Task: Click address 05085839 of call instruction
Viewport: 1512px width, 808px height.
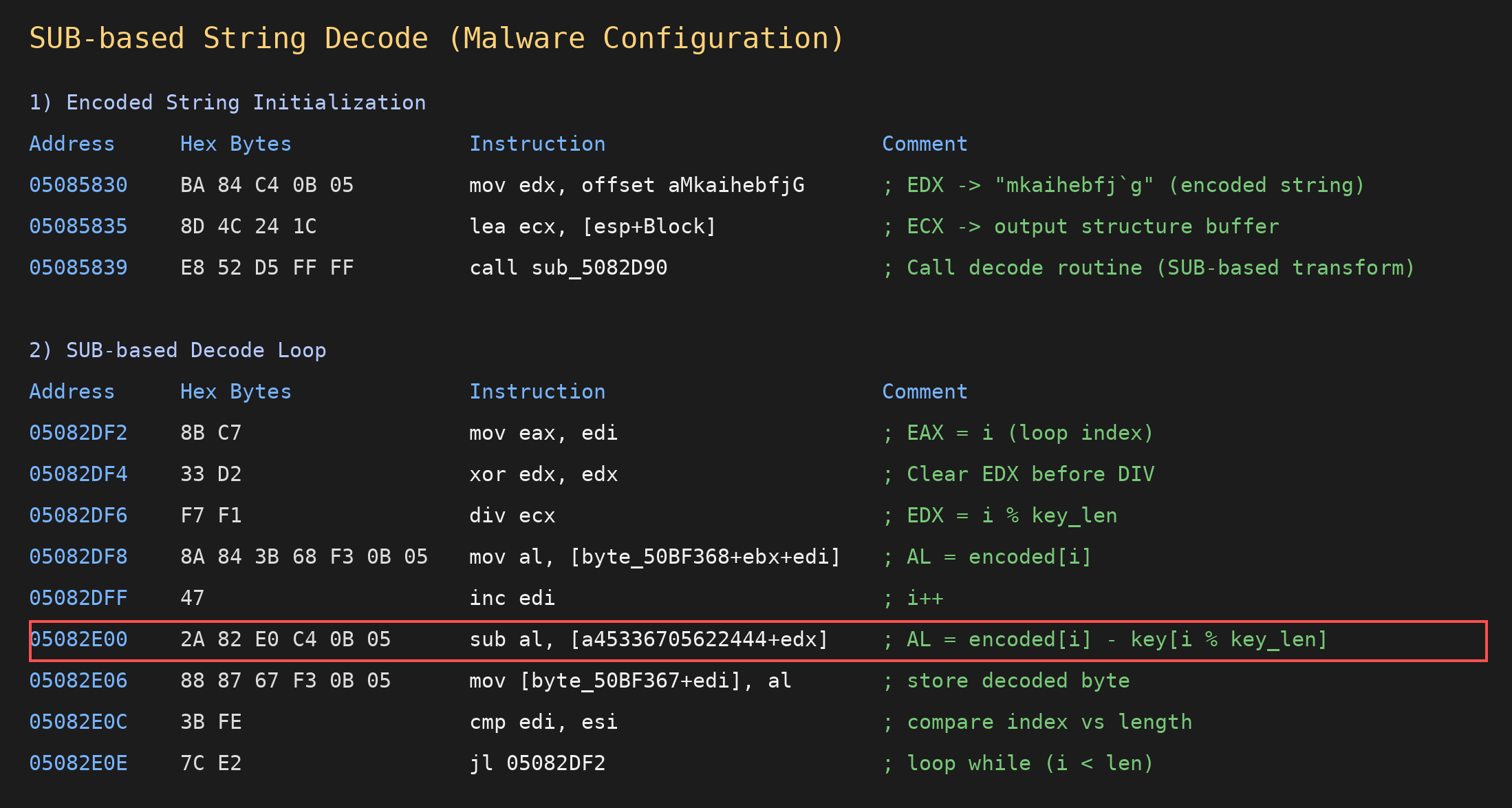Action: pos(78,268)
